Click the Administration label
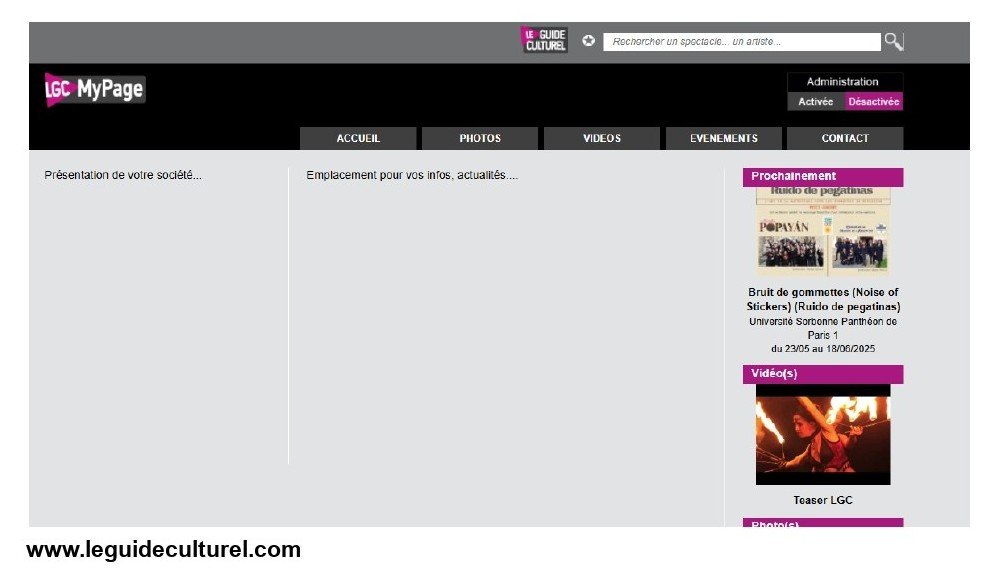Viewport: 994px width, 581px height. pyautogui.click(x=842, y=82)
